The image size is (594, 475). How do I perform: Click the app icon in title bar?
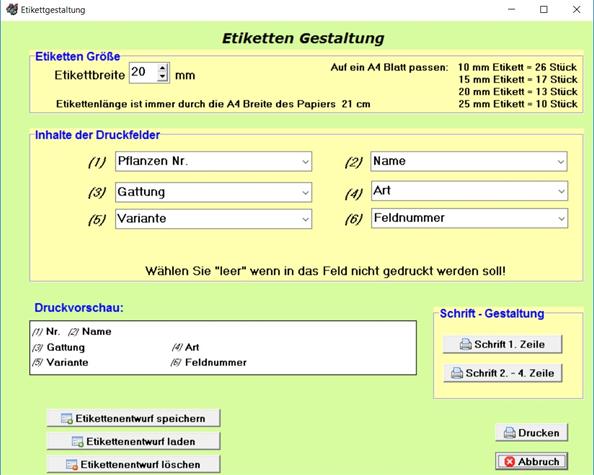[x=12, y=9]
